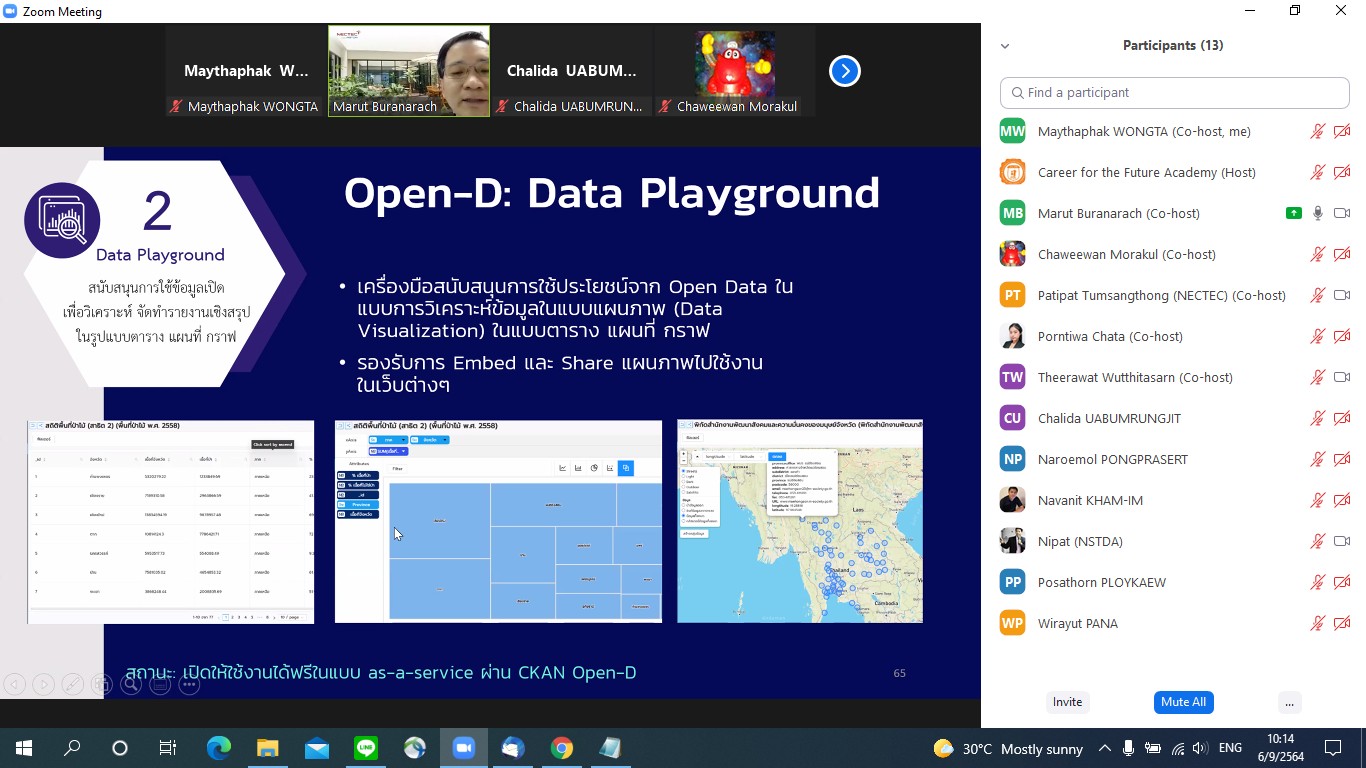Click the pen tool in slideshow controls
The width and height of the screenshot is (1366, 768).
pyautogui.click(x=72, y=685)
